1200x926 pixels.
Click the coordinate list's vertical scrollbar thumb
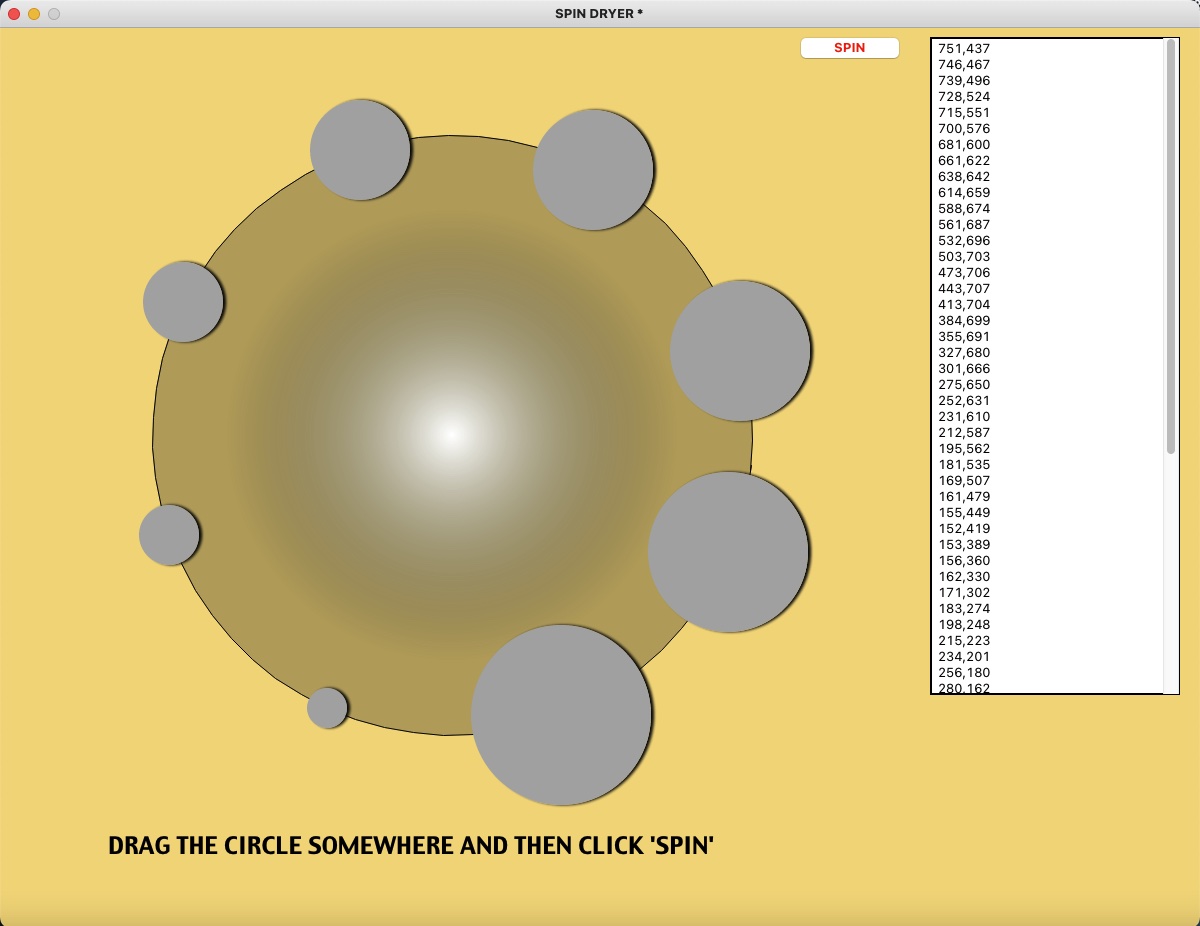point(1171,246)
